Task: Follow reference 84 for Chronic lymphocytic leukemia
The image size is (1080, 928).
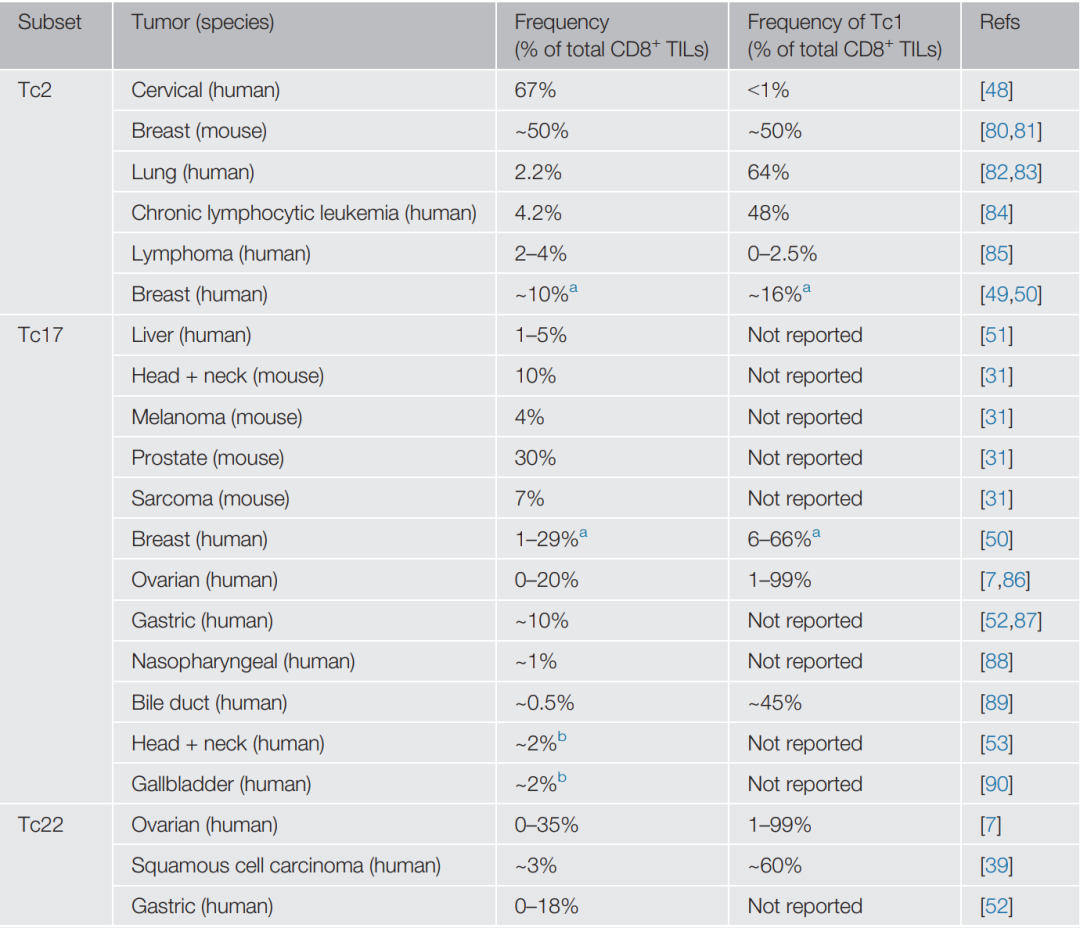Action: click(x=996, y=213)
